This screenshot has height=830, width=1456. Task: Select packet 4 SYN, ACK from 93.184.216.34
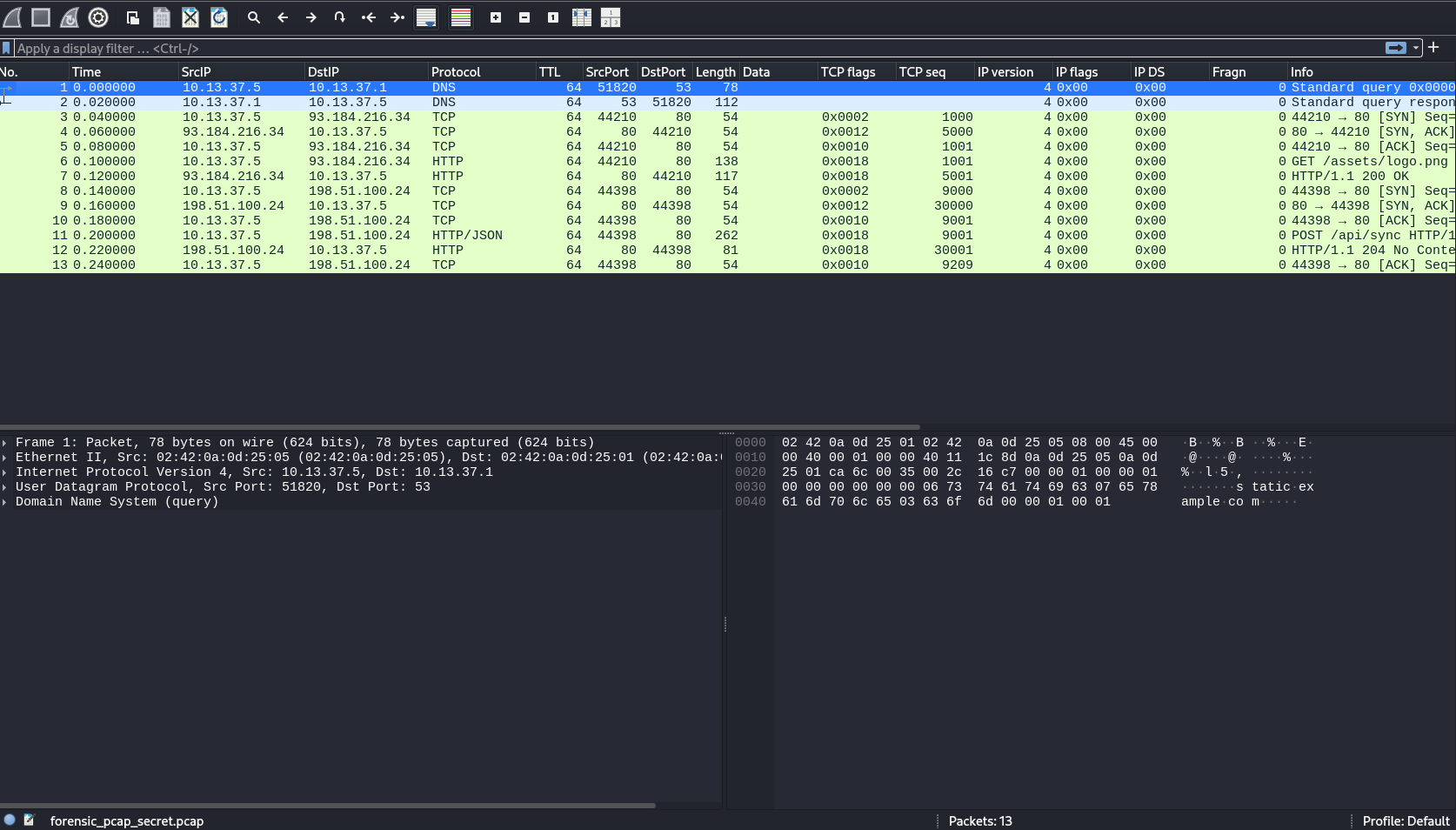(728, 132)
